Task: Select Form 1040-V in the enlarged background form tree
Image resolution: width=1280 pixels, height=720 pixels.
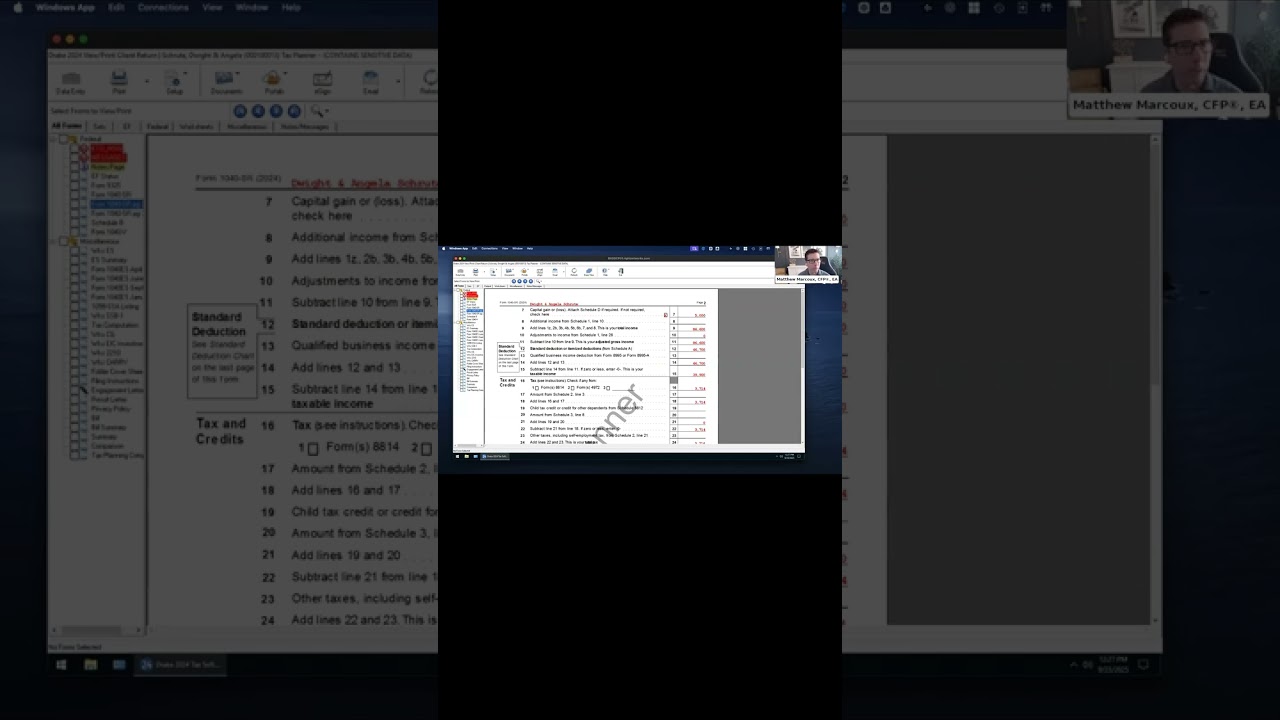Action: pos(109,232)
